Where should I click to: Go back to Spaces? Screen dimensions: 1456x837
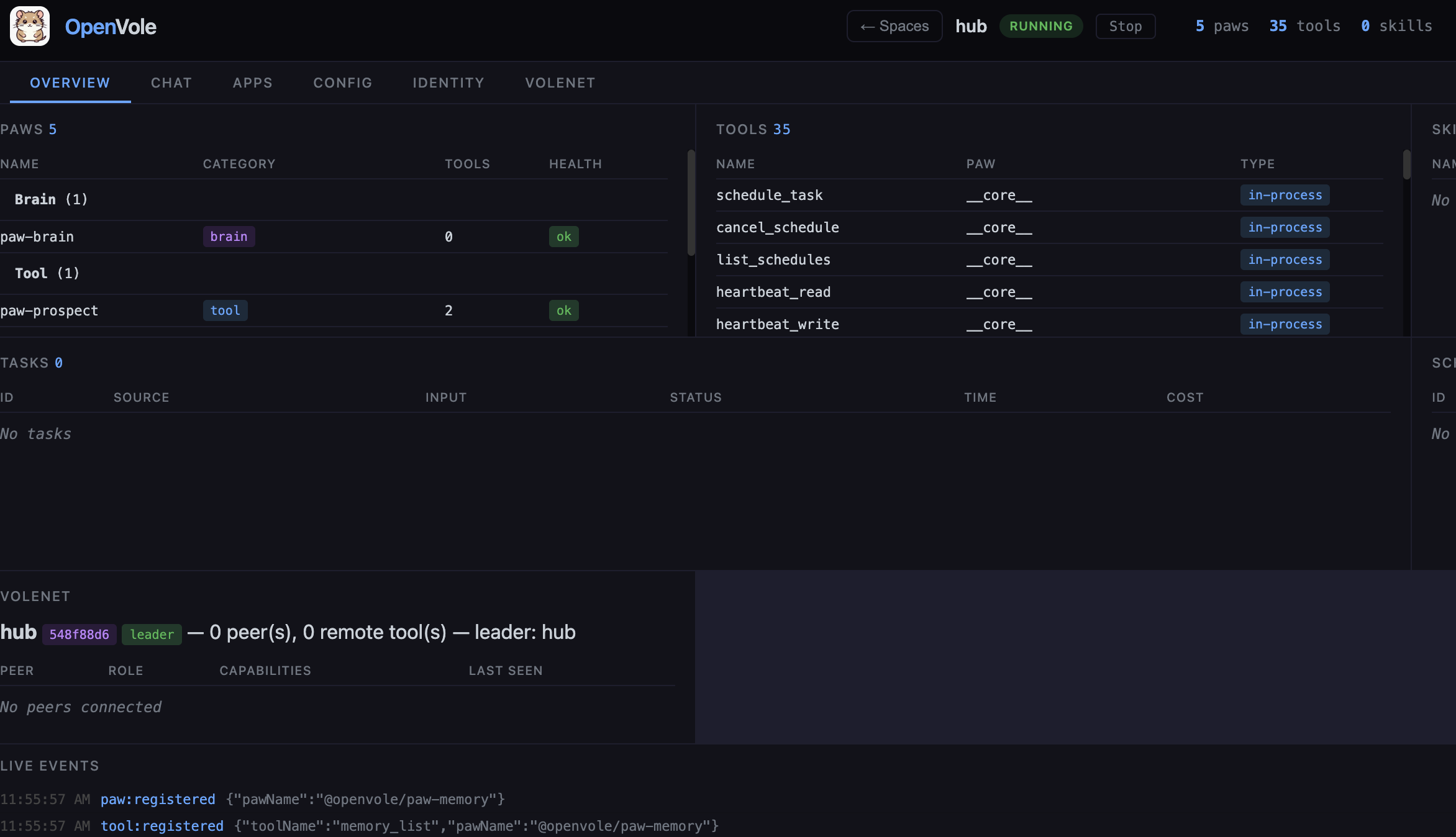click(894, 26)
